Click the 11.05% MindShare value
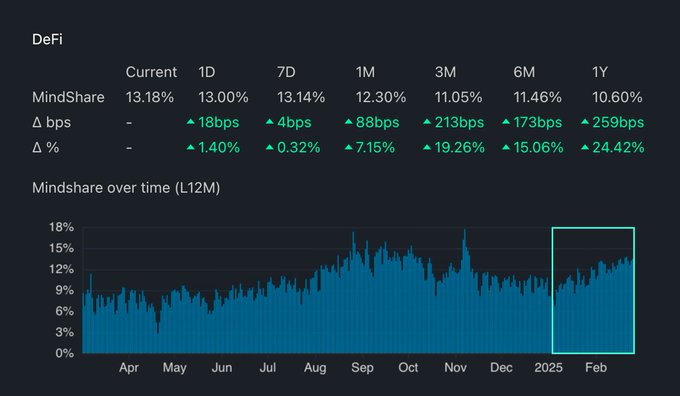 point(458,97)
